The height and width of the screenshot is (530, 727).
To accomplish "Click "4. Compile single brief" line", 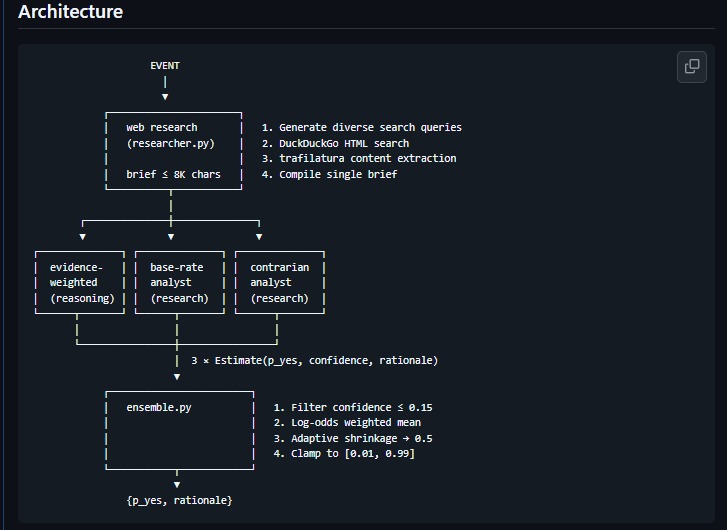I will click(329, 174).
